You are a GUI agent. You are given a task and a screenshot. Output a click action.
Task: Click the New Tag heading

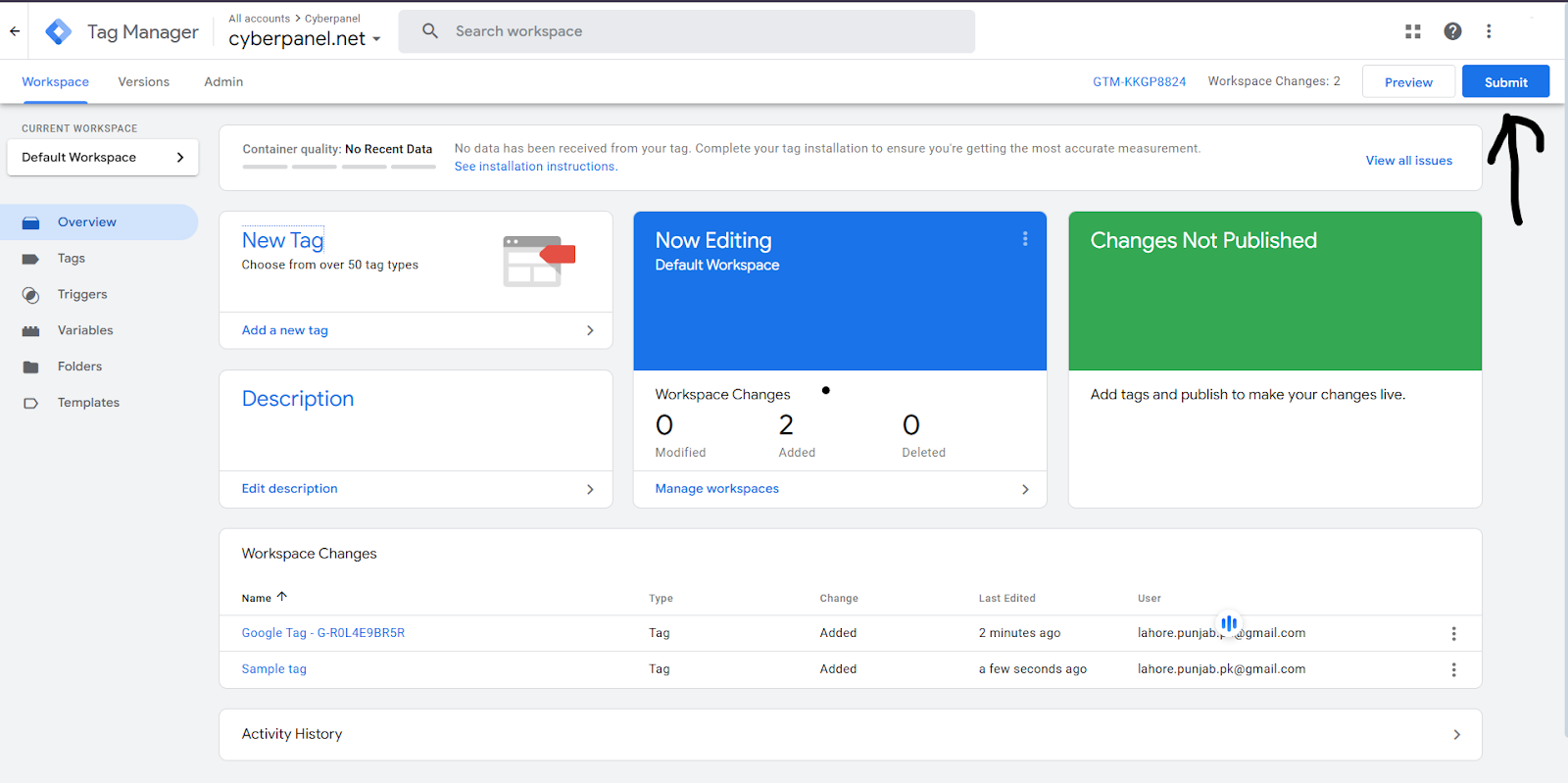[x=282, y=240]
